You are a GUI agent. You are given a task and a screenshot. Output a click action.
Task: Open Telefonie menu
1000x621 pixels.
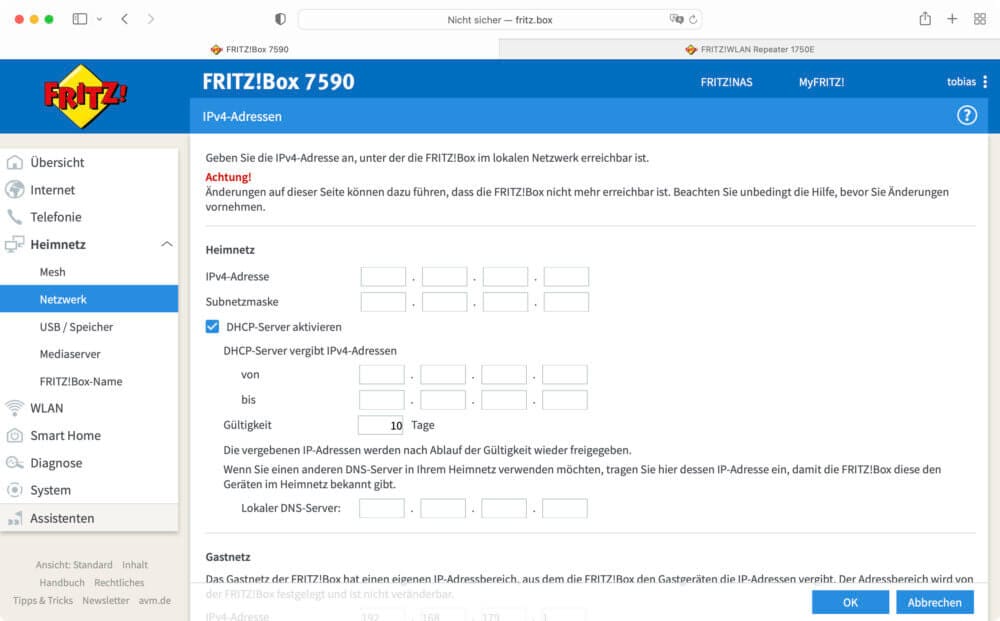[x=55, y=217]
